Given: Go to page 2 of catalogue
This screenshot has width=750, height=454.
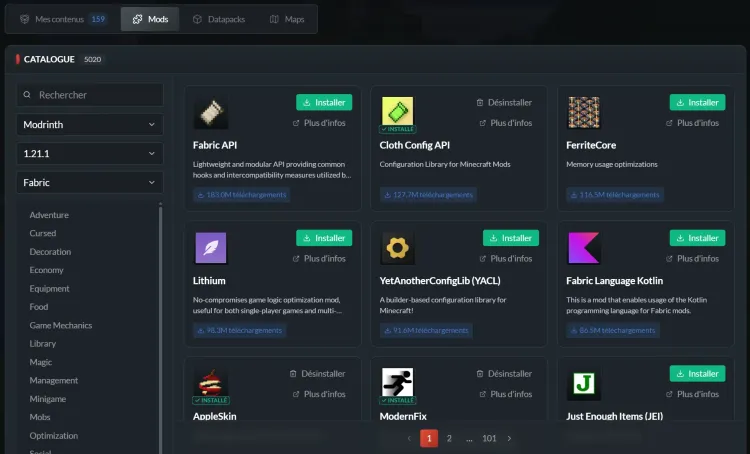Looking at the screenshot, I should pyautogui.click(x=449, y=438).
